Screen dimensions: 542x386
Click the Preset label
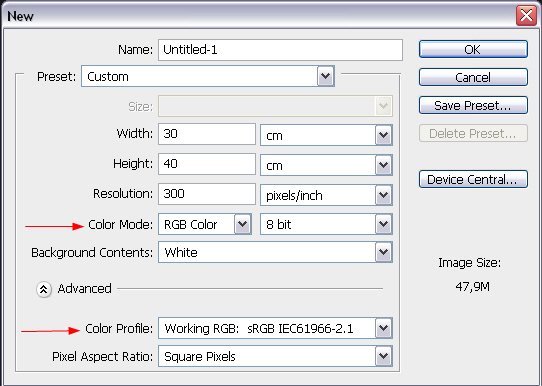click(x=56, y=76)
